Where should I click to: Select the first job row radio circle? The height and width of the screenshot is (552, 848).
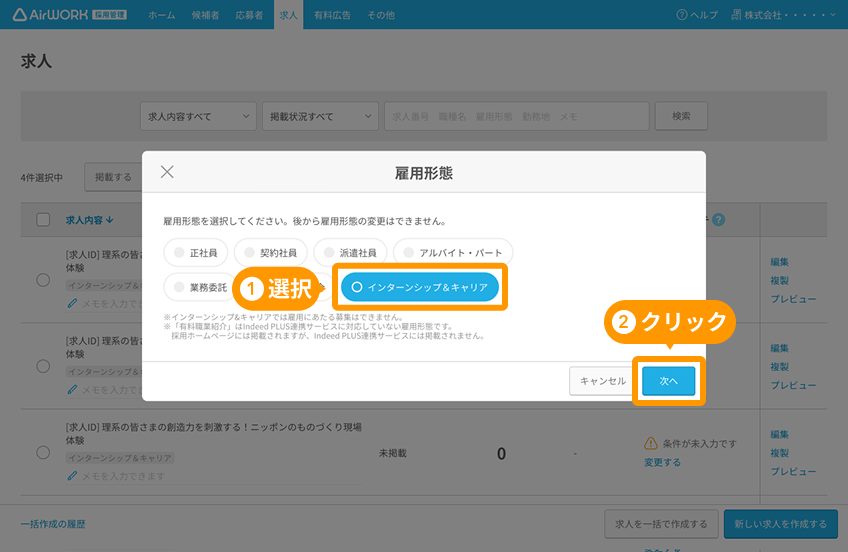43,280
